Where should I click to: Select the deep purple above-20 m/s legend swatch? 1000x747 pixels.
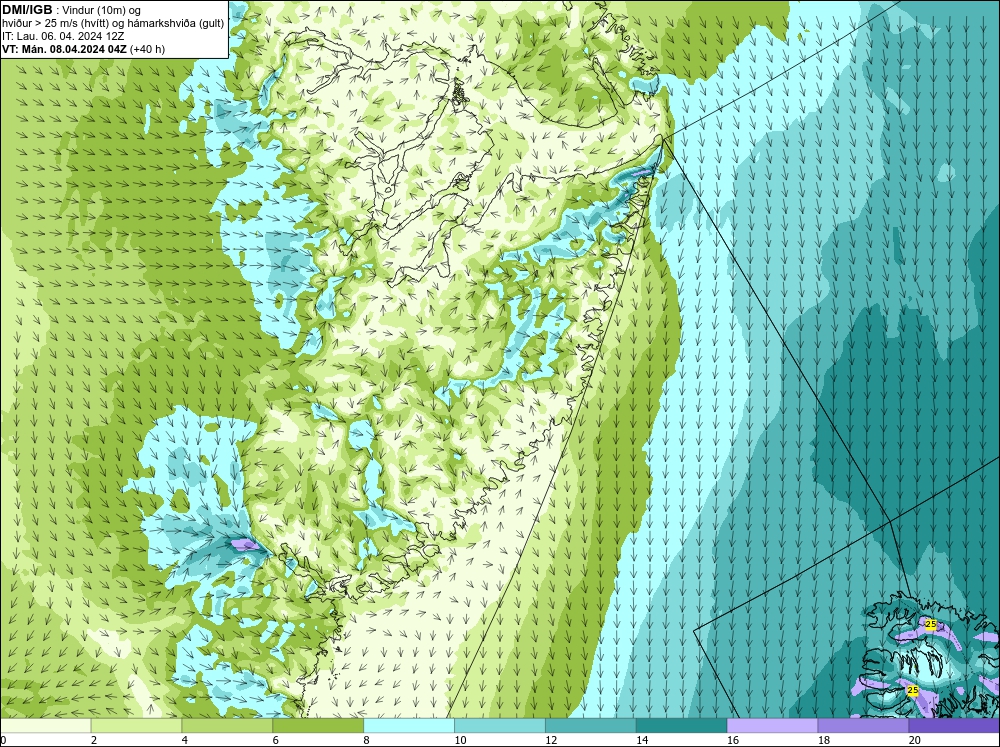[x=954, y=726]
